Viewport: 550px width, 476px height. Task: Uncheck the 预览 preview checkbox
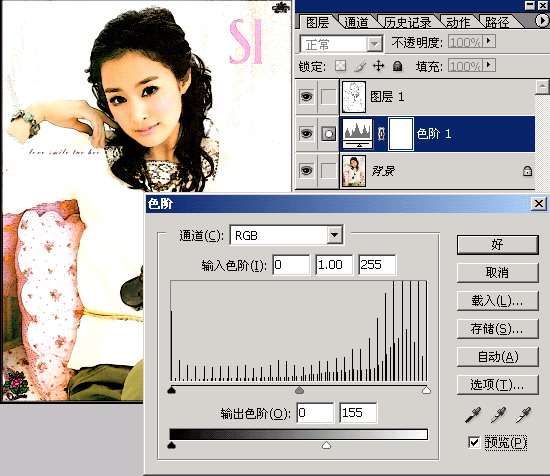474,442
